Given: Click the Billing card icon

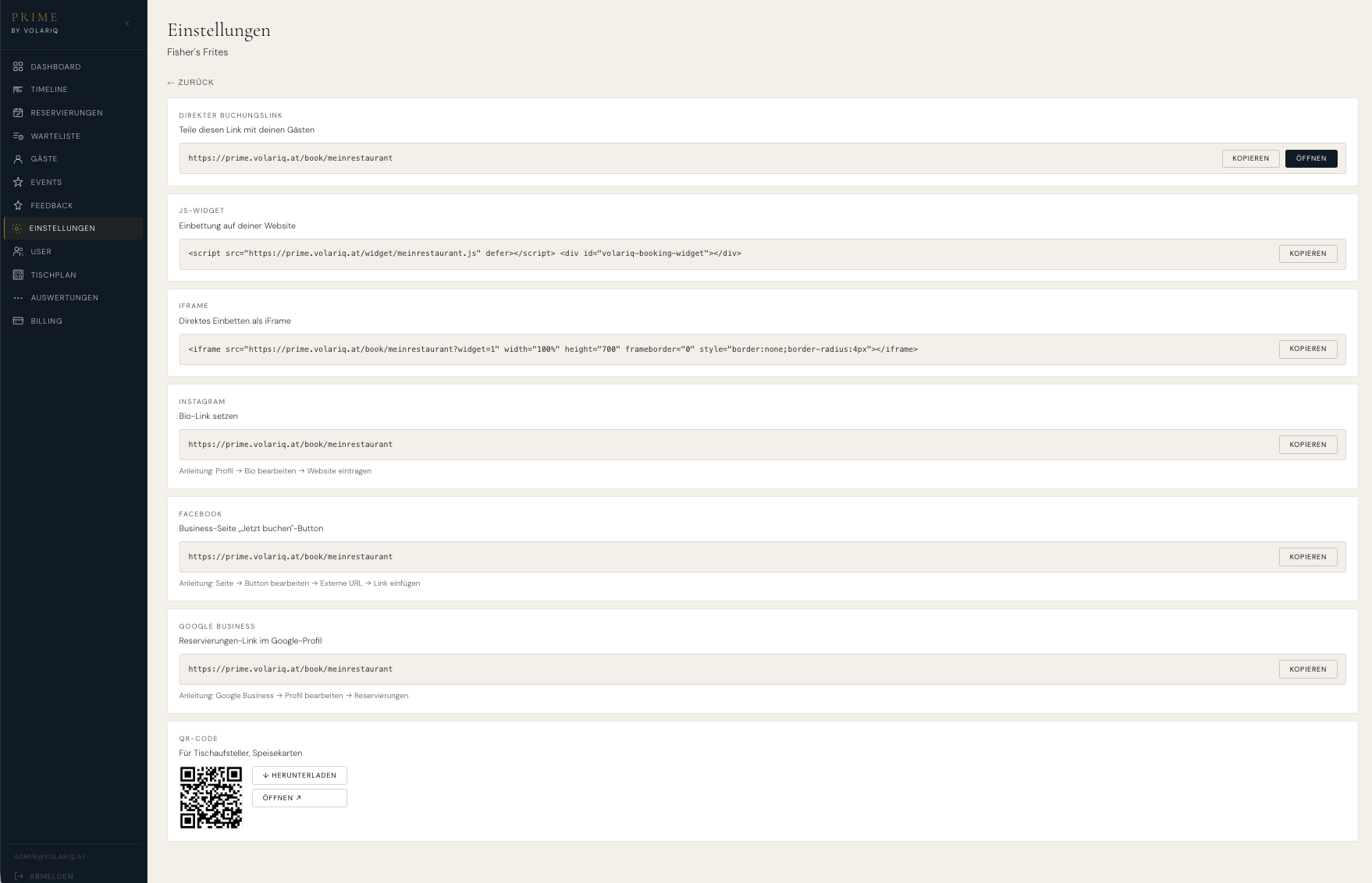Looking at the screenshot, I should click(x=18, y=321).
